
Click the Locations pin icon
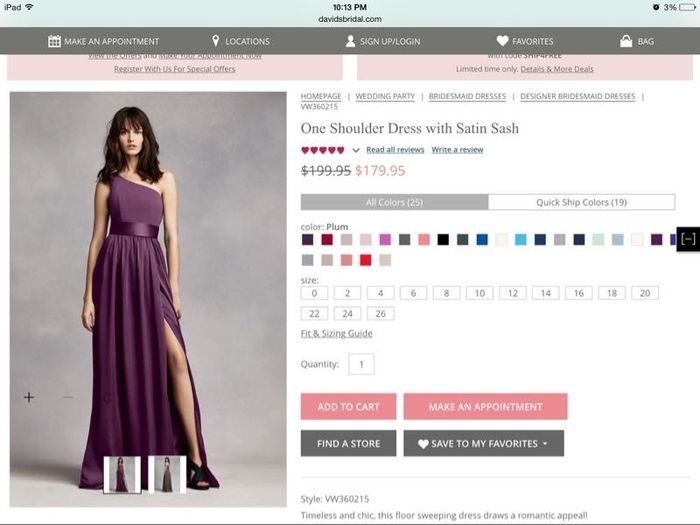click(215, 41)
